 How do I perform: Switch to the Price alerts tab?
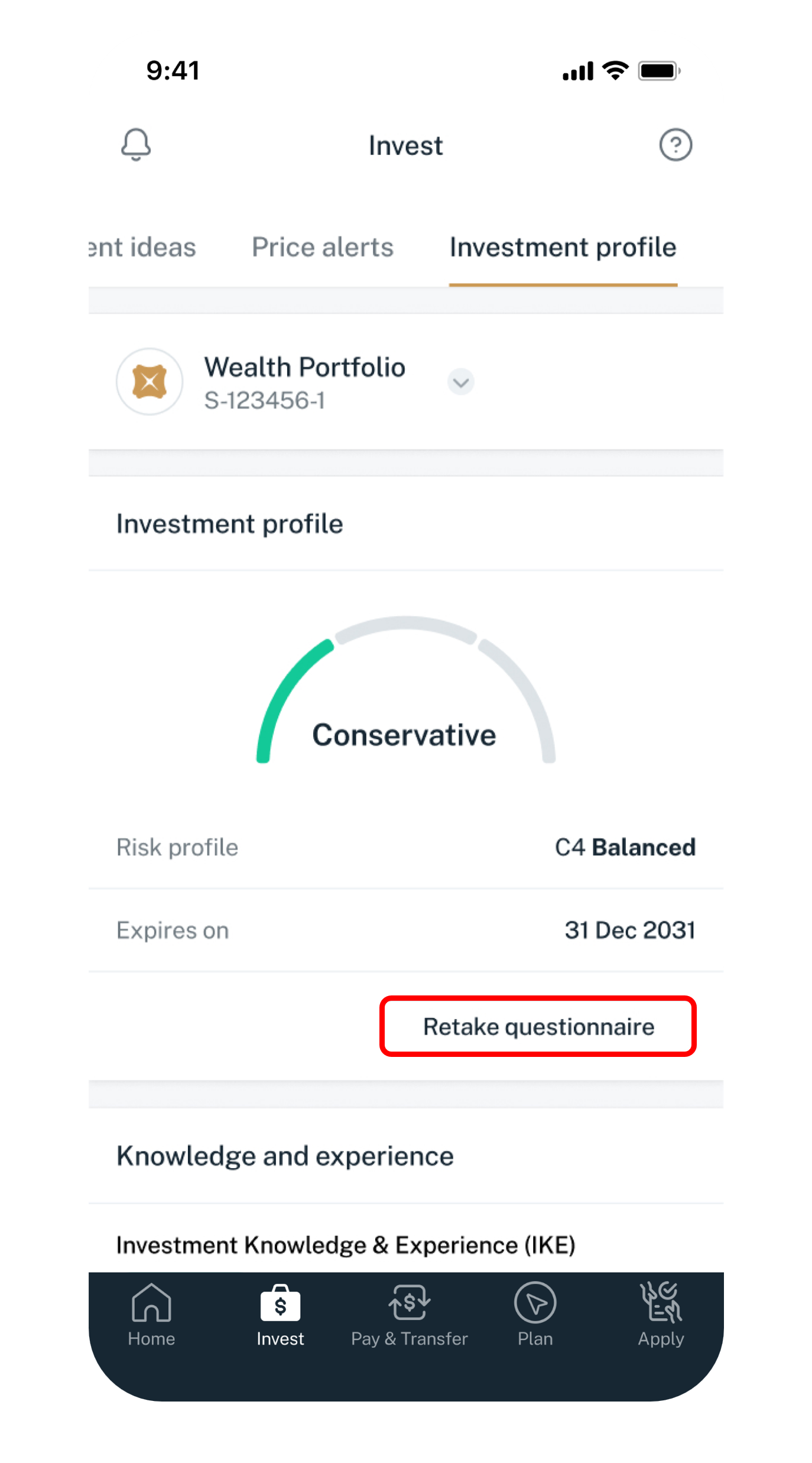coord(323,247)
